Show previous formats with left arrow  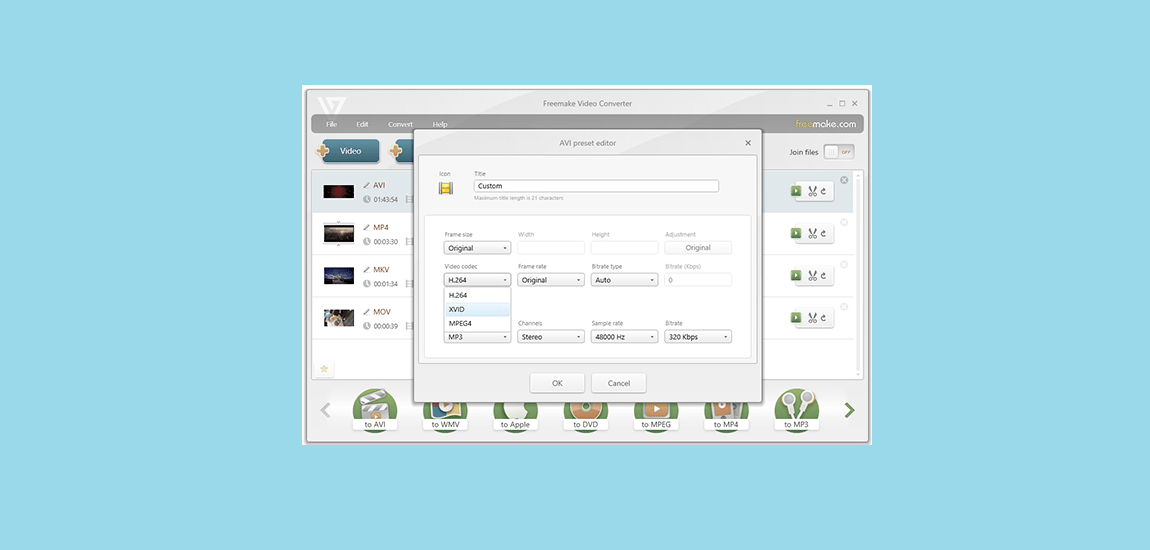coord(326,411)
